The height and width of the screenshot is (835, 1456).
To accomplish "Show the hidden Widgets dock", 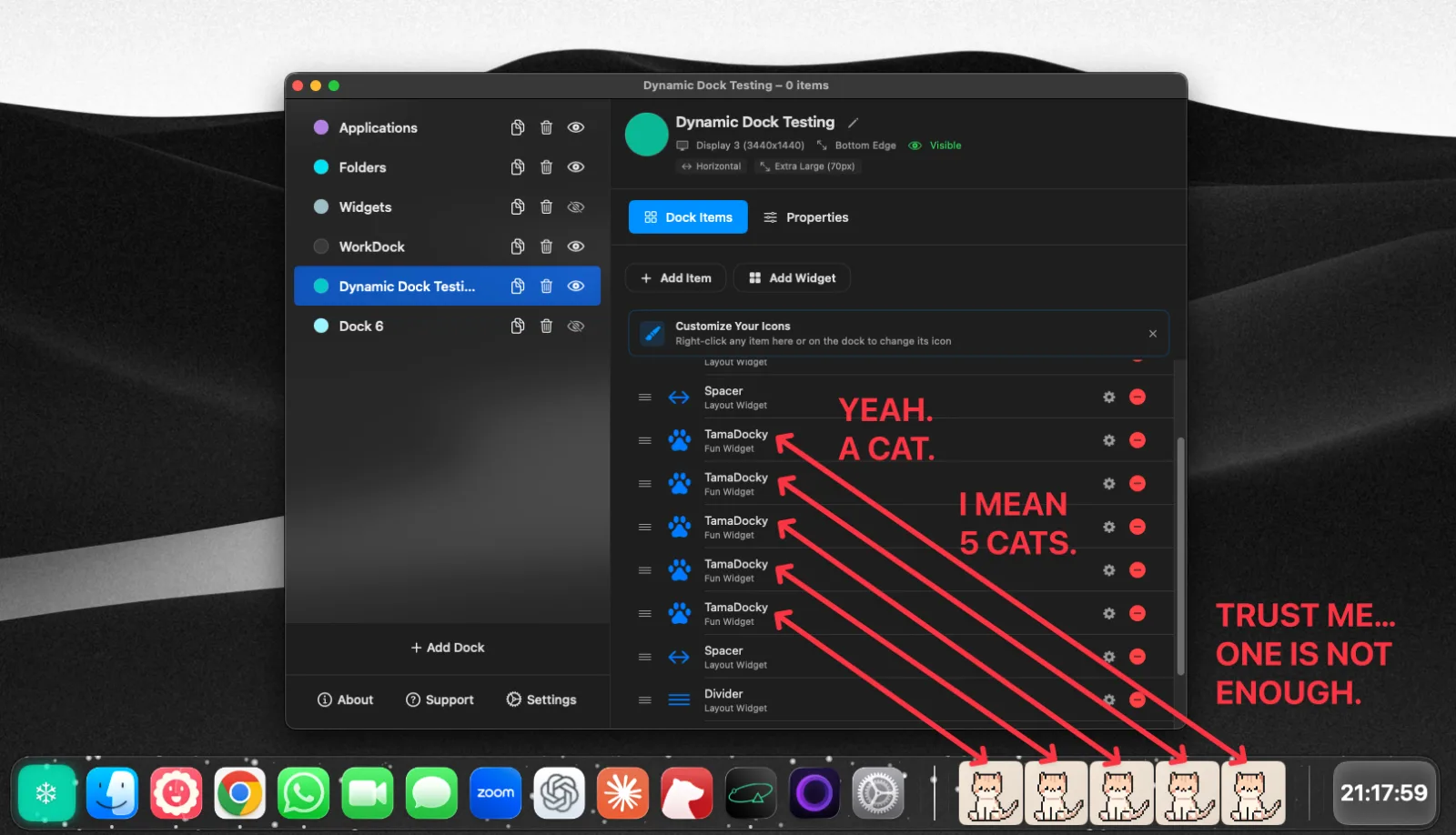I will (x=576, y=207).
